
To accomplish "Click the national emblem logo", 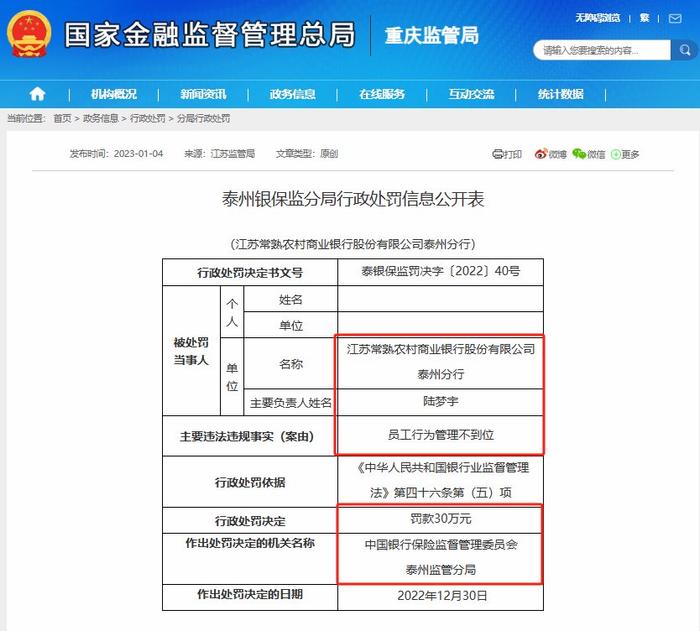I will click(x=29, y=34).
